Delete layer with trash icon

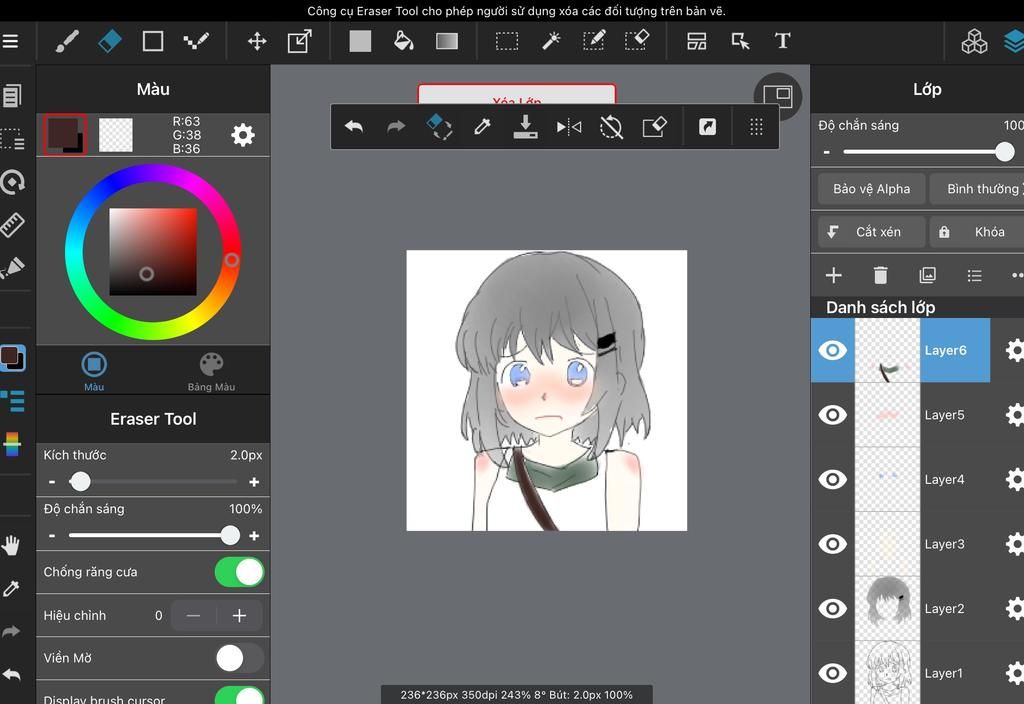coord(880,275)
